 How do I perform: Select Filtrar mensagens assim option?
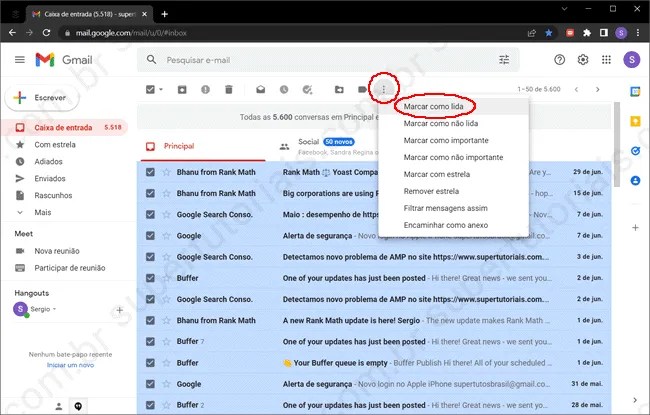454,209
